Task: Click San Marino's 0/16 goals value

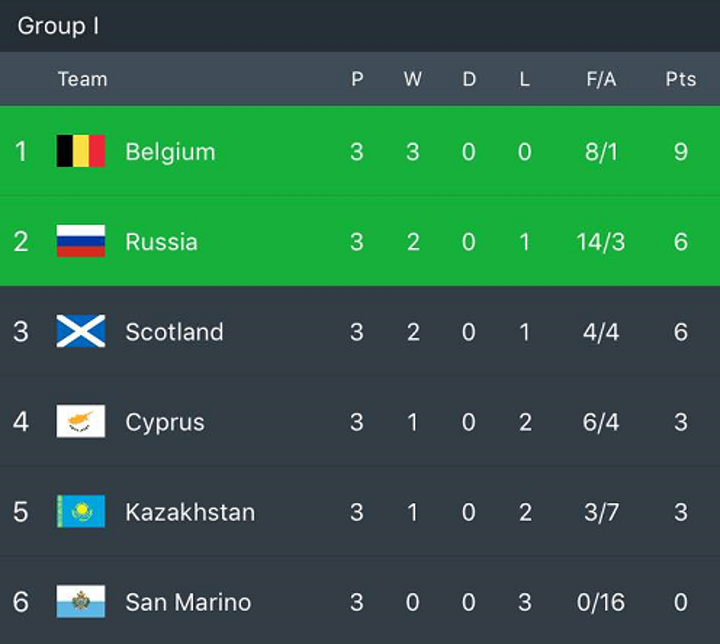Action: pyautogui.click(x=601, y=602)
